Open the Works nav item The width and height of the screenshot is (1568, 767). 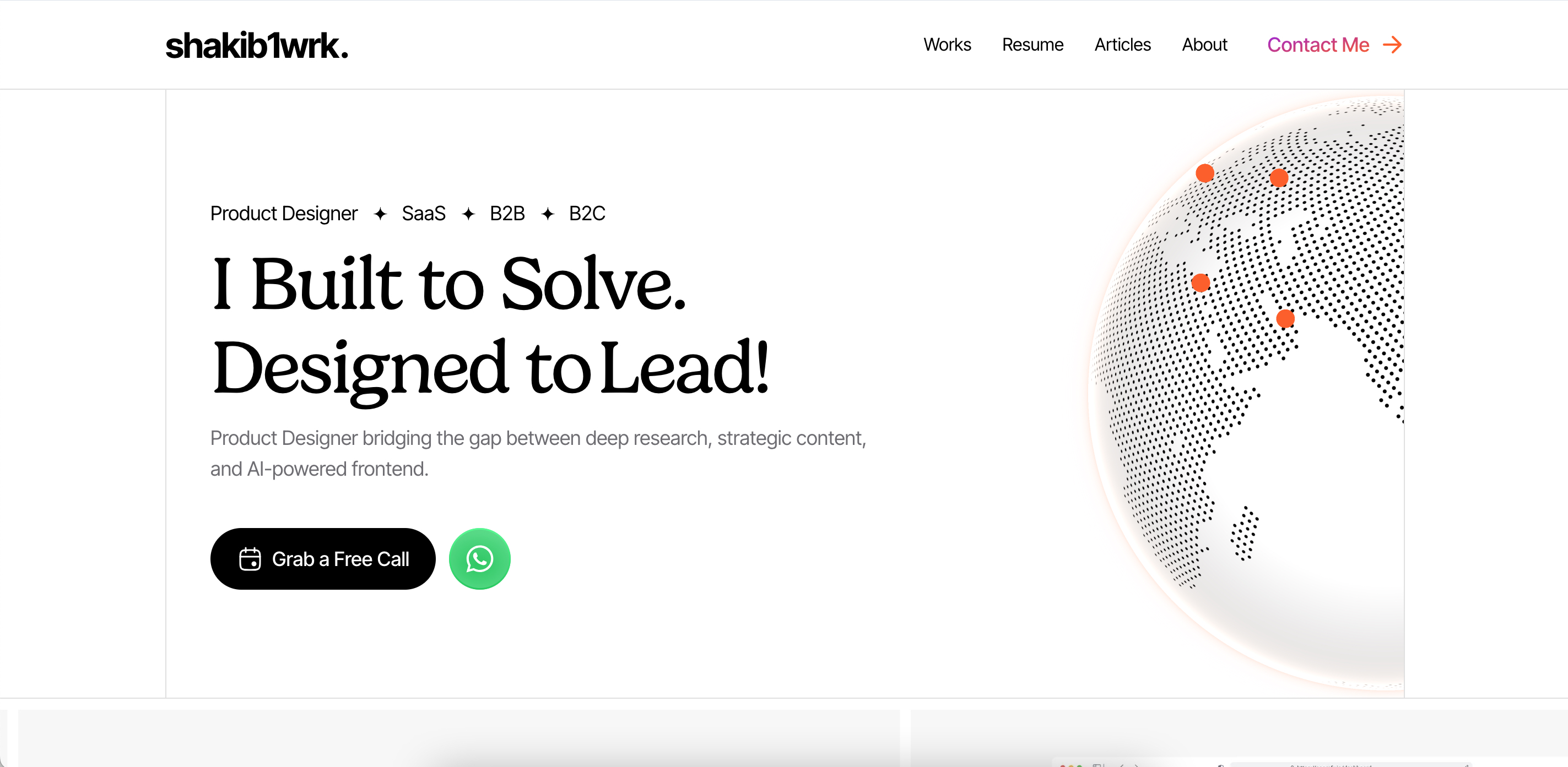[947, 45]
